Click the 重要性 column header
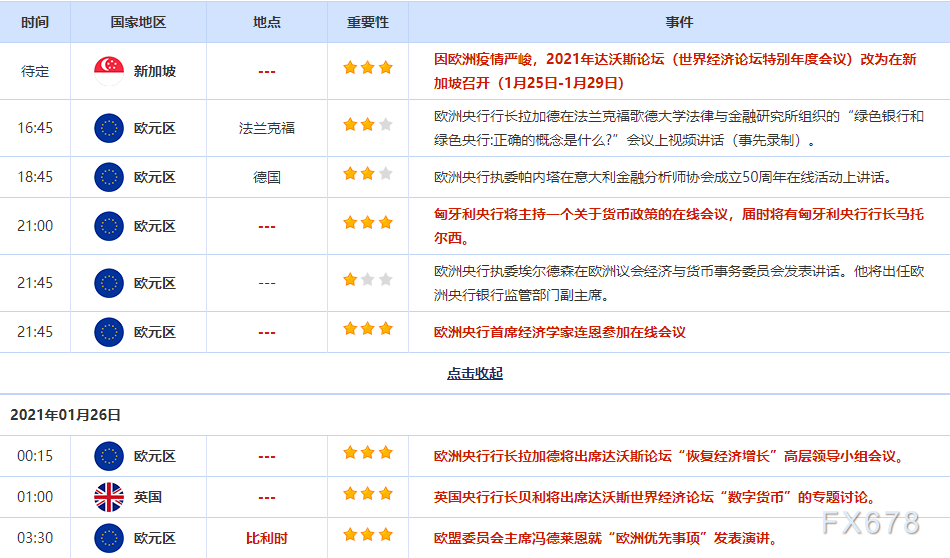Screen dimensions: 950x558 [x=367, y=22]
